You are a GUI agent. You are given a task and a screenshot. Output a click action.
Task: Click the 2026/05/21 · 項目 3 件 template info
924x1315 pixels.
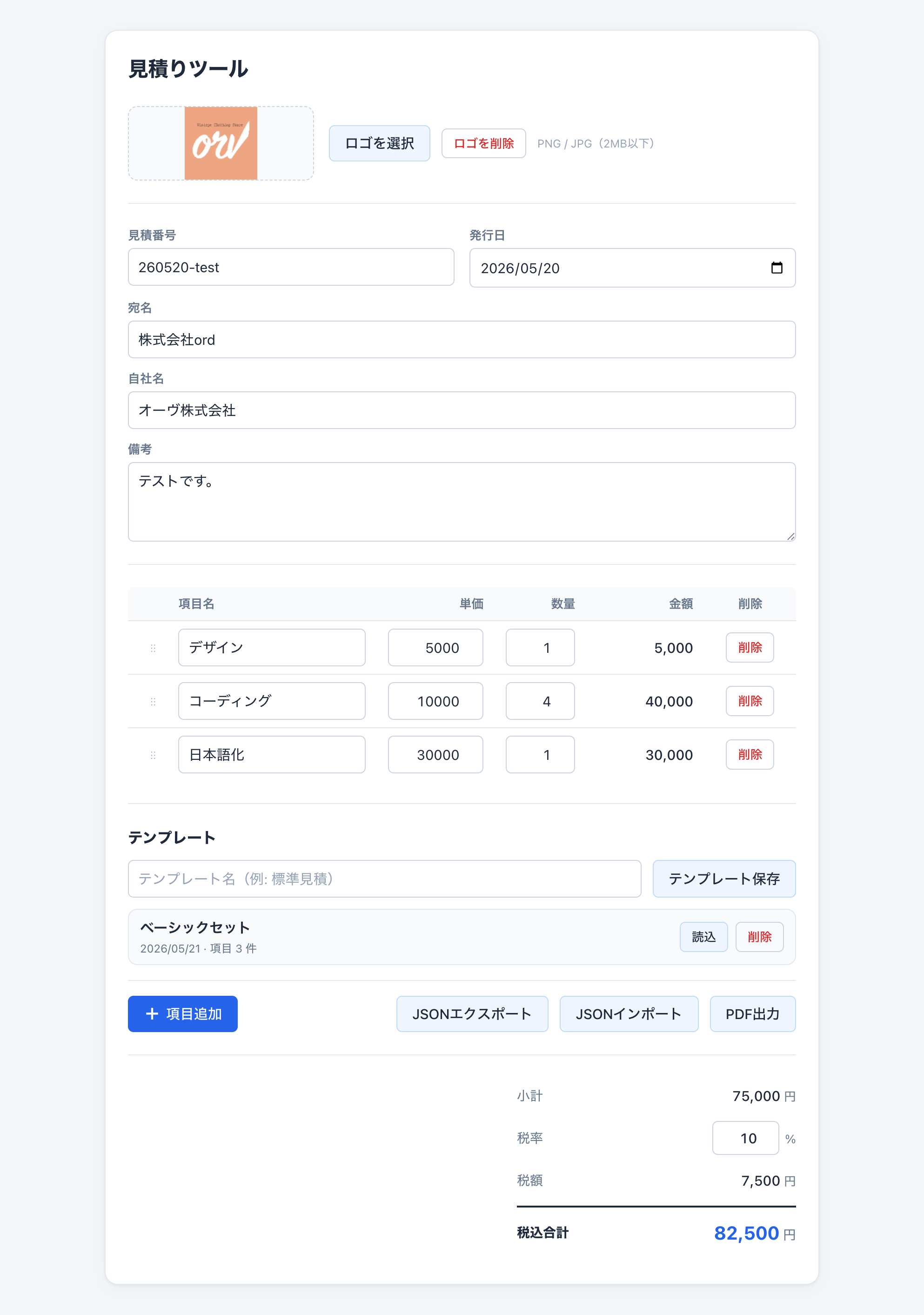click(198, 948)
